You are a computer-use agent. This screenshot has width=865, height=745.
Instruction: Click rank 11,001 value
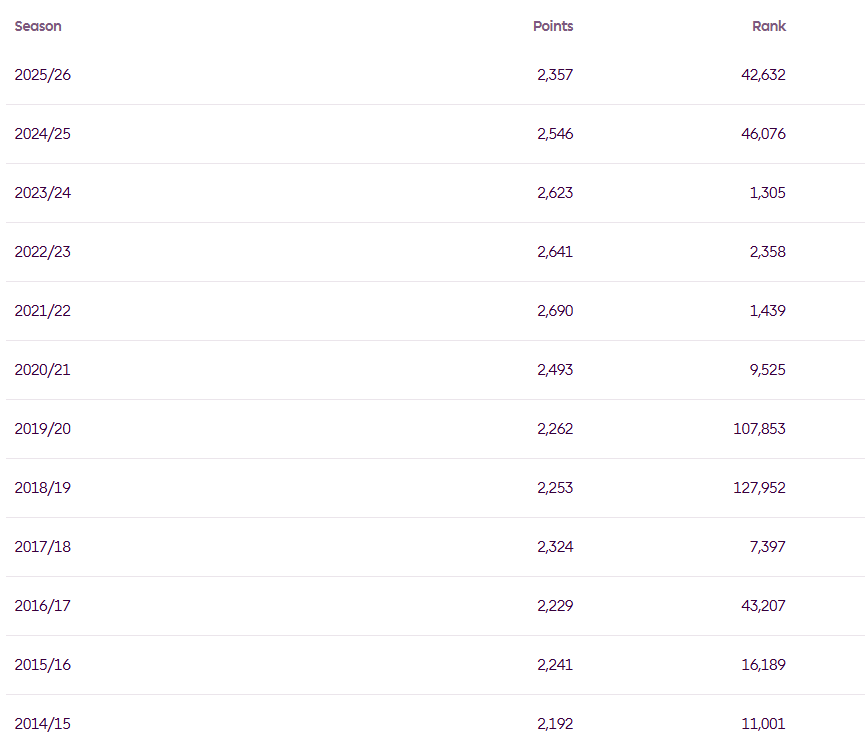click(763, 724)
